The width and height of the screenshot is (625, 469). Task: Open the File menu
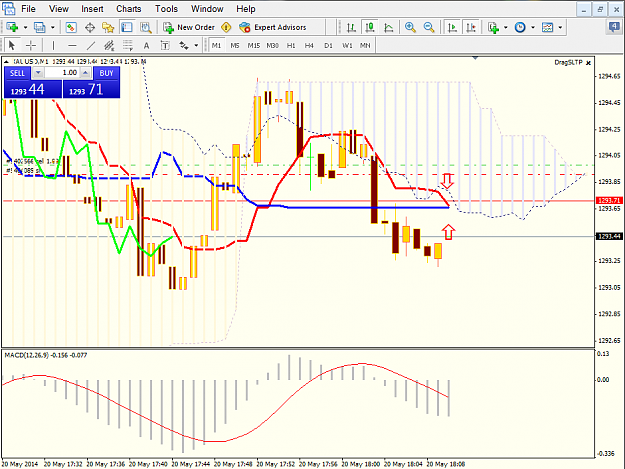click(x=28, y=9)
